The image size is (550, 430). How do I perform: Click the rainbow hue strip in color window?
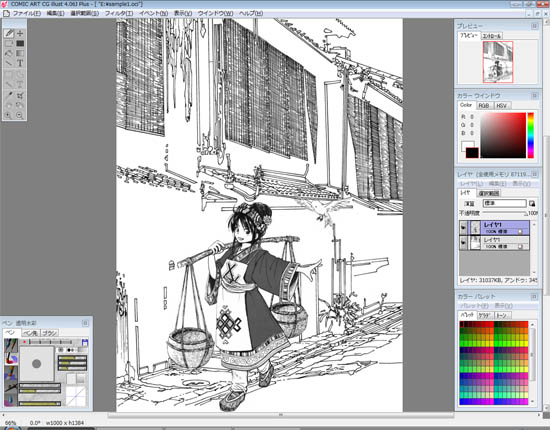pyautogui.click(x=530, y=135)
